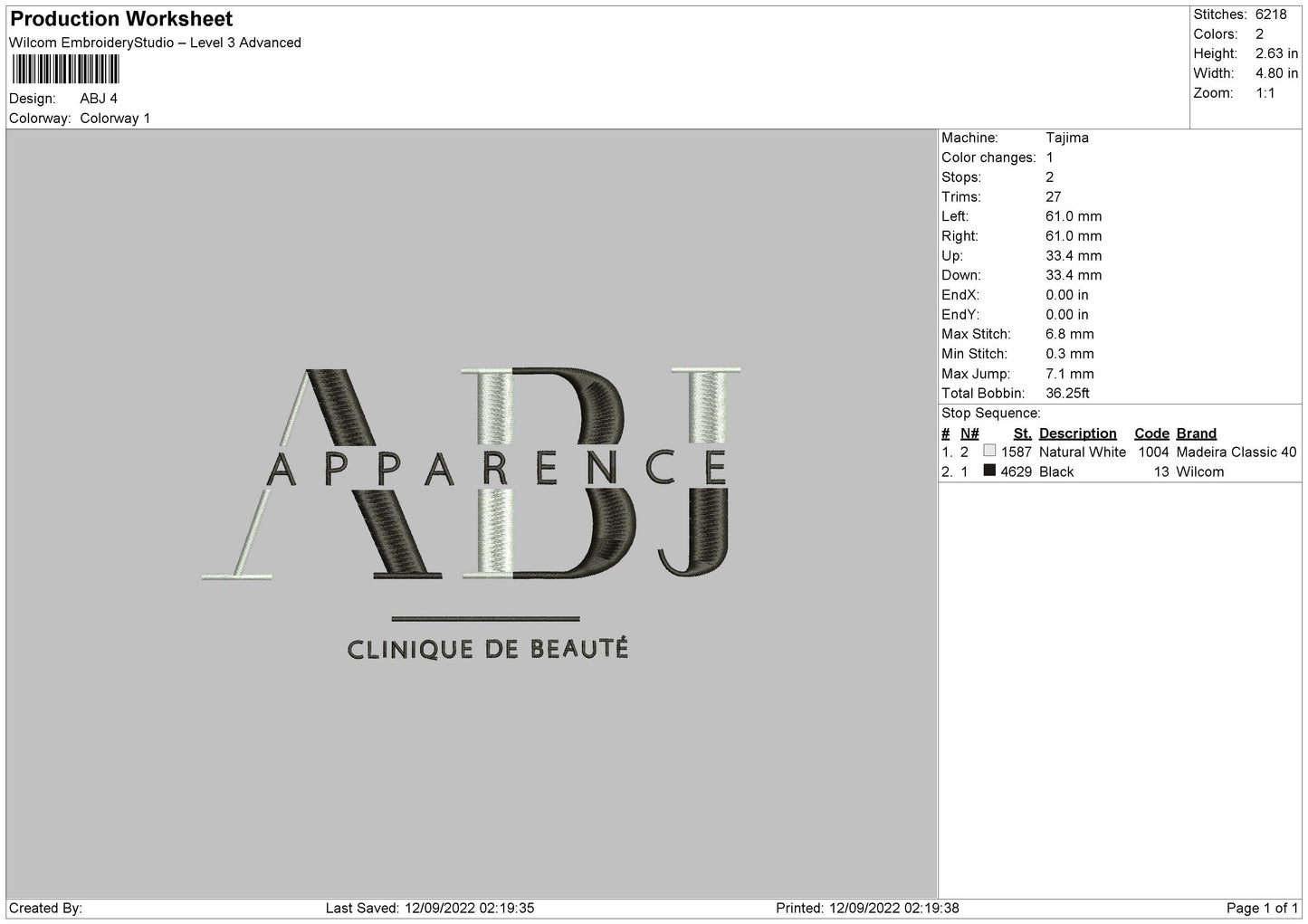Viewport: 1308px width, 924px height.
Task: Click the 'Production Worksheet' title
Action: pyautogui.click(x=121, y=19)
